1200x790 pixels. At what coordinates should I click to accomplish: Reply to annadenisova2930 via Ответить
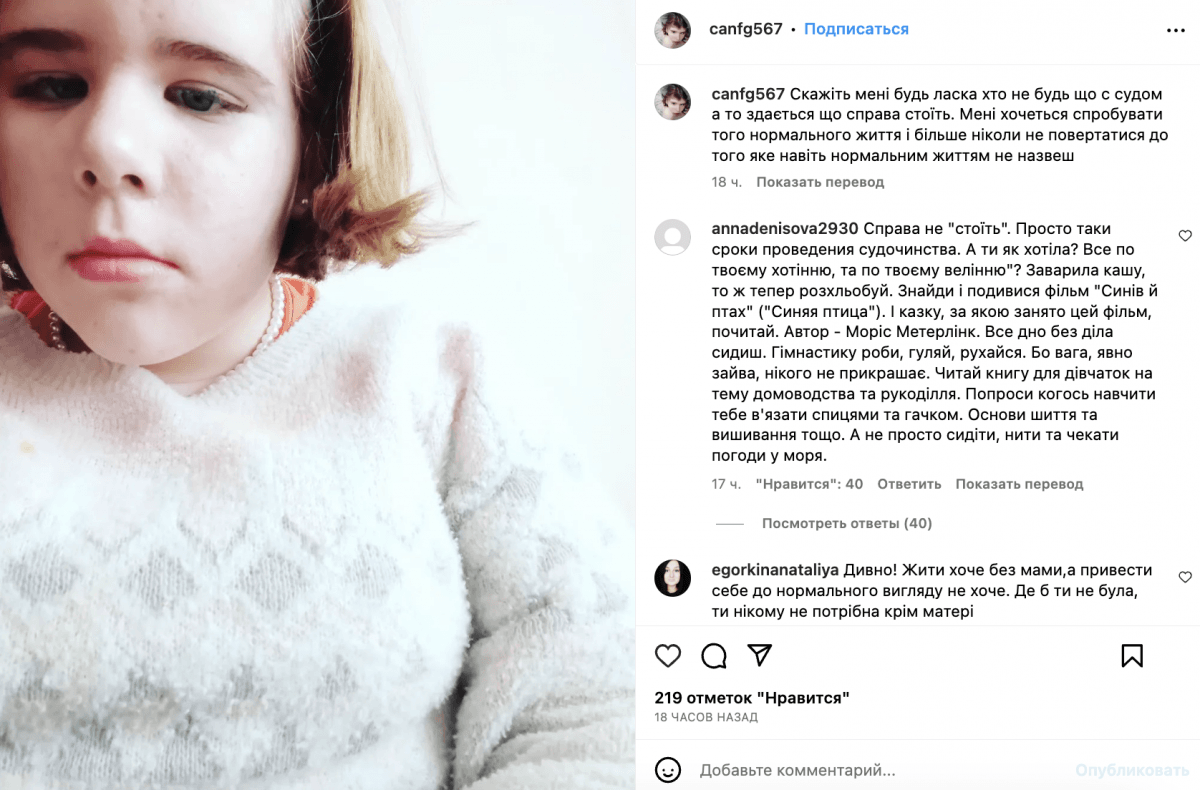(909, 484)
